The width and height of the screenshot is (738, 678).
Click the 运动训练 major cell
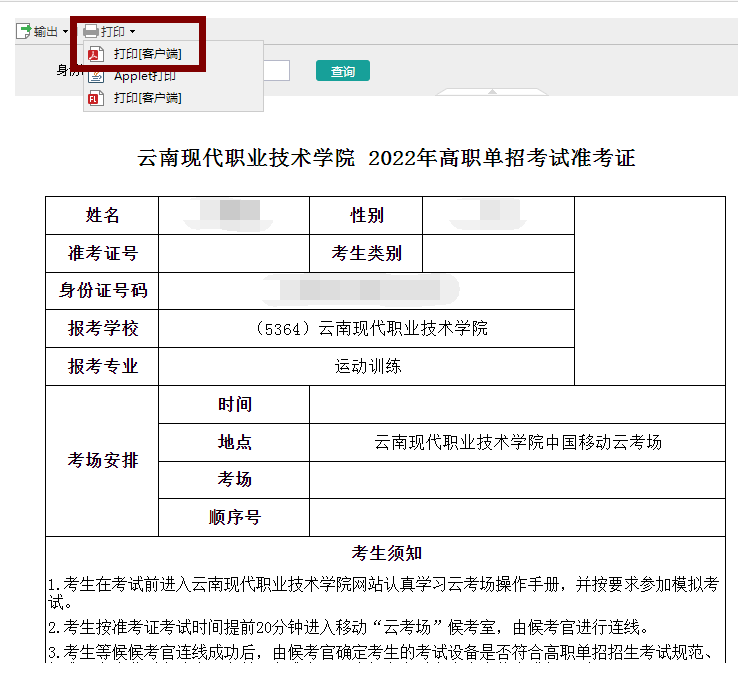pos(366,366)
